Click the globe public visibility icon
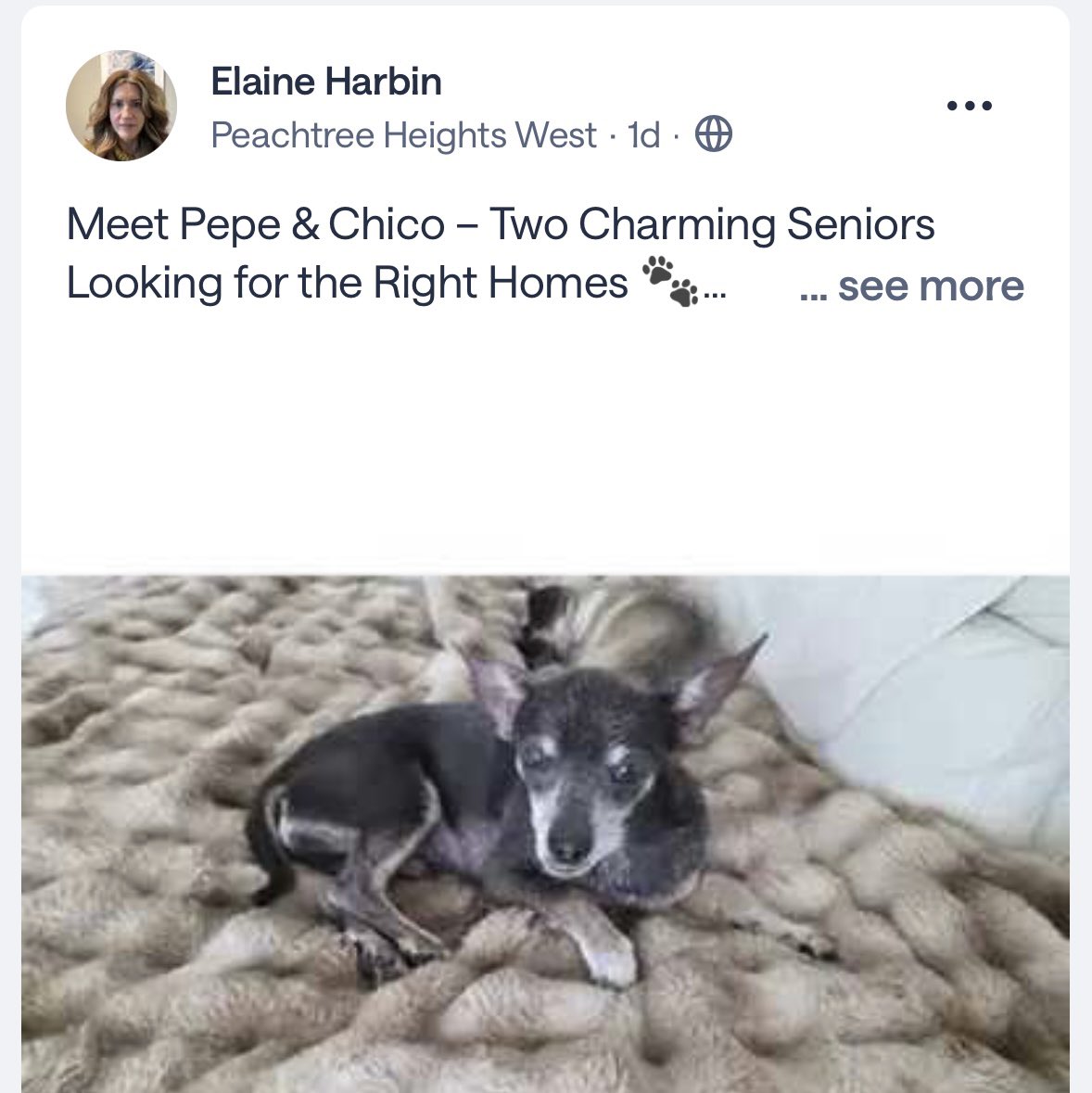The height and width of the screenshot is (1093, 1092). coord(714,133)
